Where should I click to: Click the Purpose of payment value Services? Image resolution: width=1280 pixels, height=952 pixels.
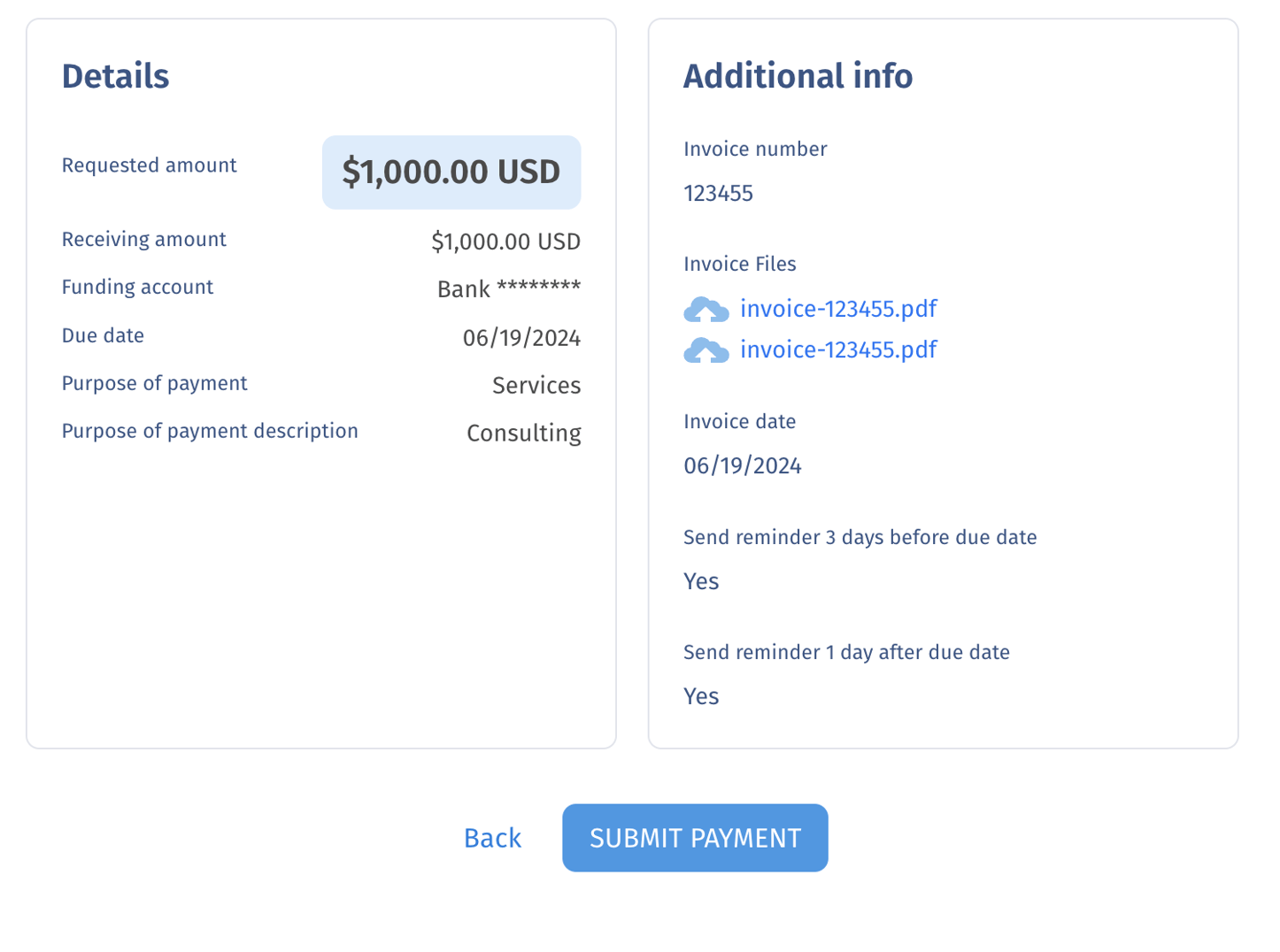[x=536, y=385]
